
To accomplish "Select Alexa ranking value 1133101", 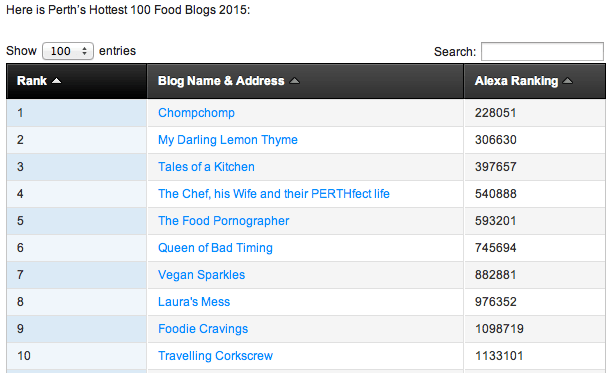I will [499, 356].
